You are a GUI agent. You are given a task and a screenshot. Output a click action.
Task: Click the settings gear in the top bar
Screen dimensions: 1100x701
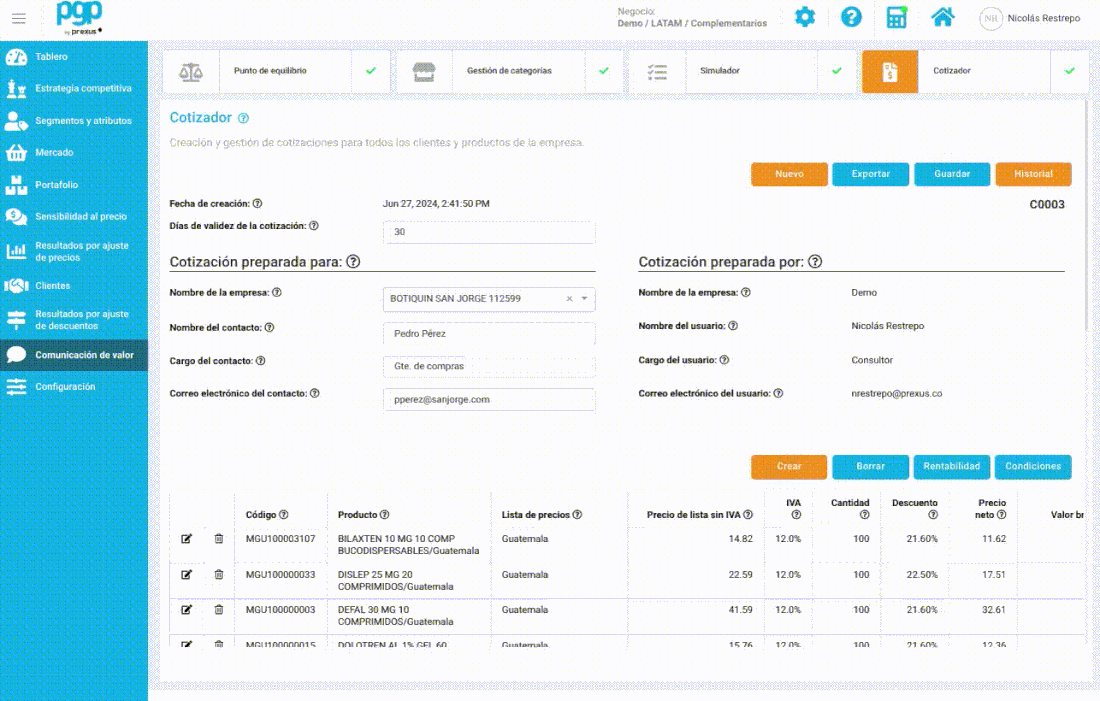point(805,17)
